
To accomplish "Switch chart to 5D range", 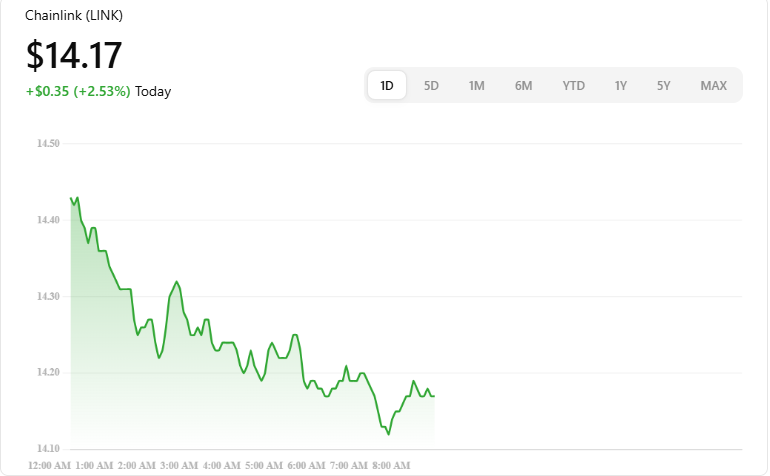I will point(431,85).
